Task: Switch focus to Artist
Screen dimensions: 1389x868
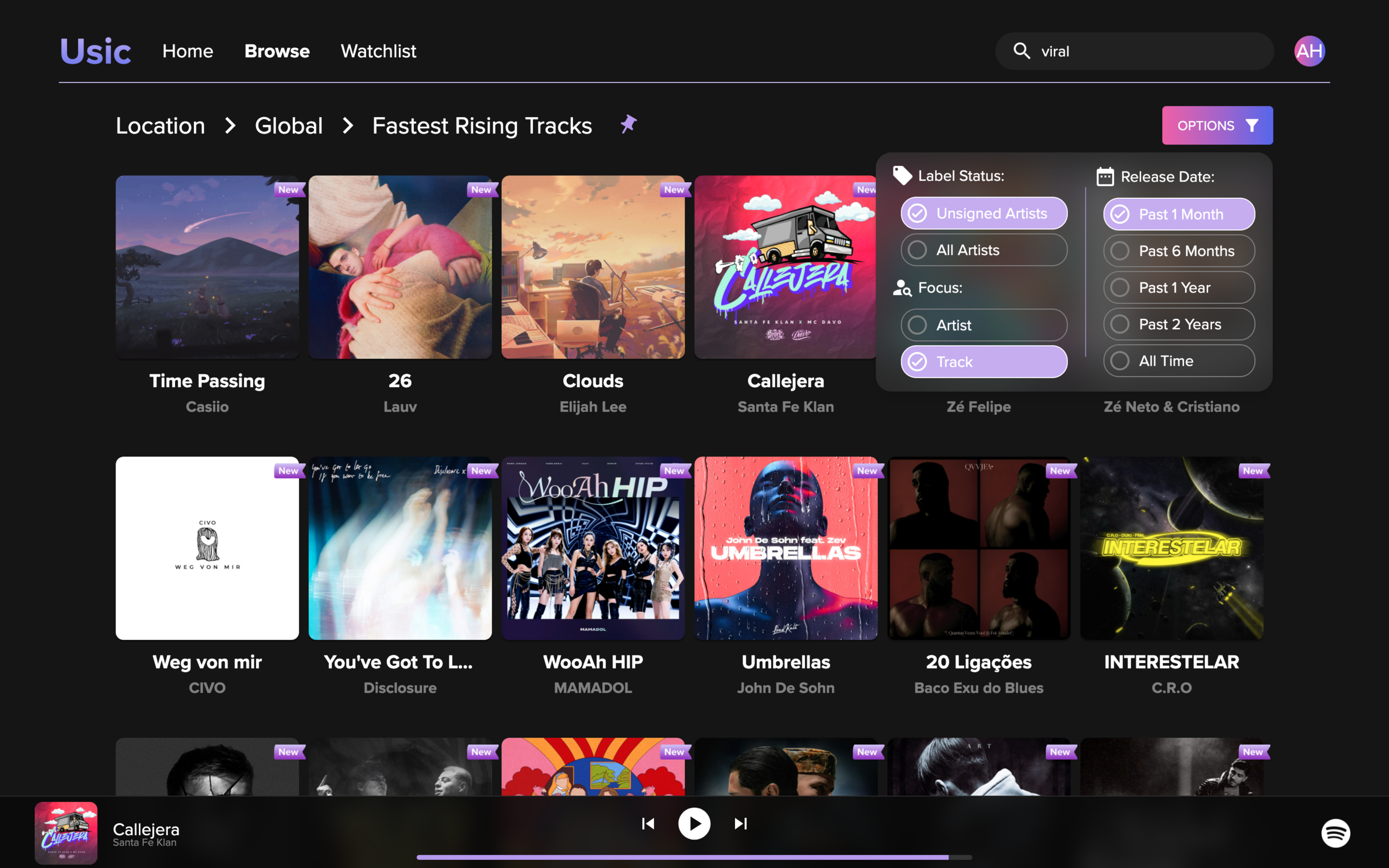Action: pos(983,325)
